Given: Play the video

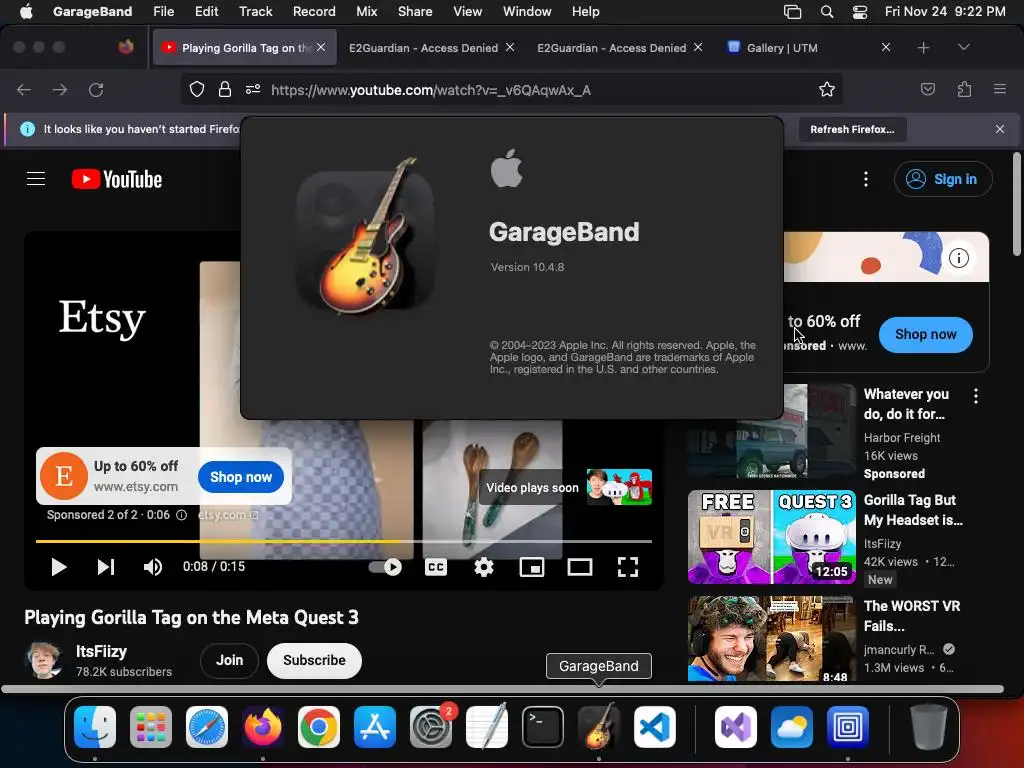Looking at the screenshot, I should (x=59, y=567).
